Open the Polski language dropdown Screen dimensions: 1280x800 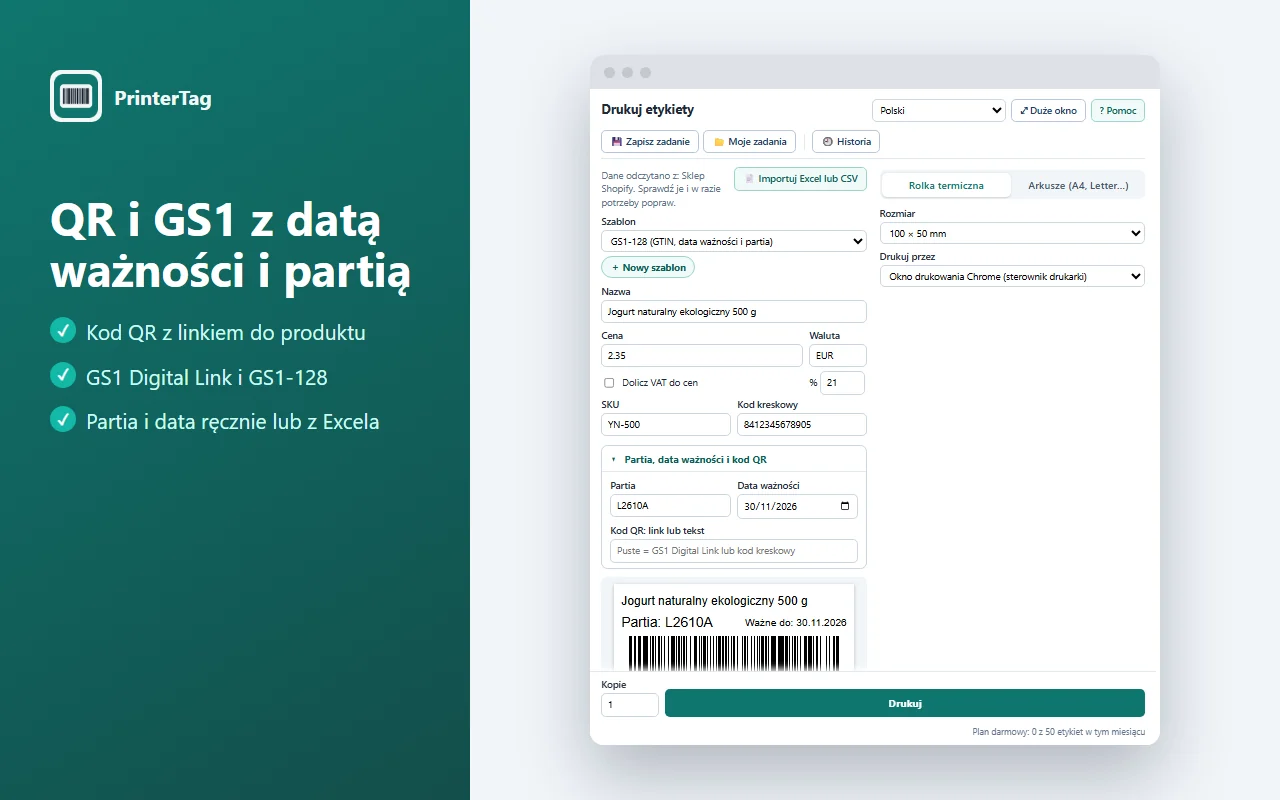[939, 111]
